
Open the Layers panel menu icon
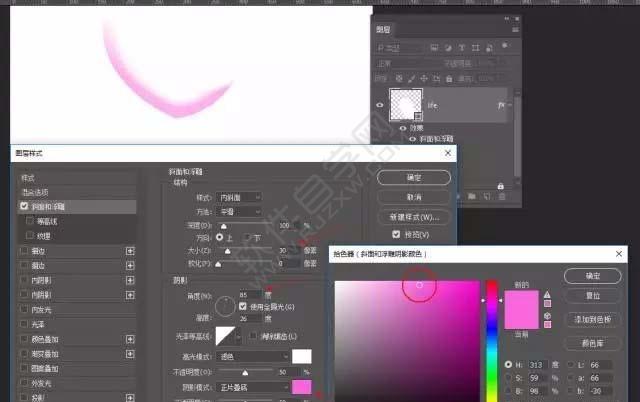(516, 30)
